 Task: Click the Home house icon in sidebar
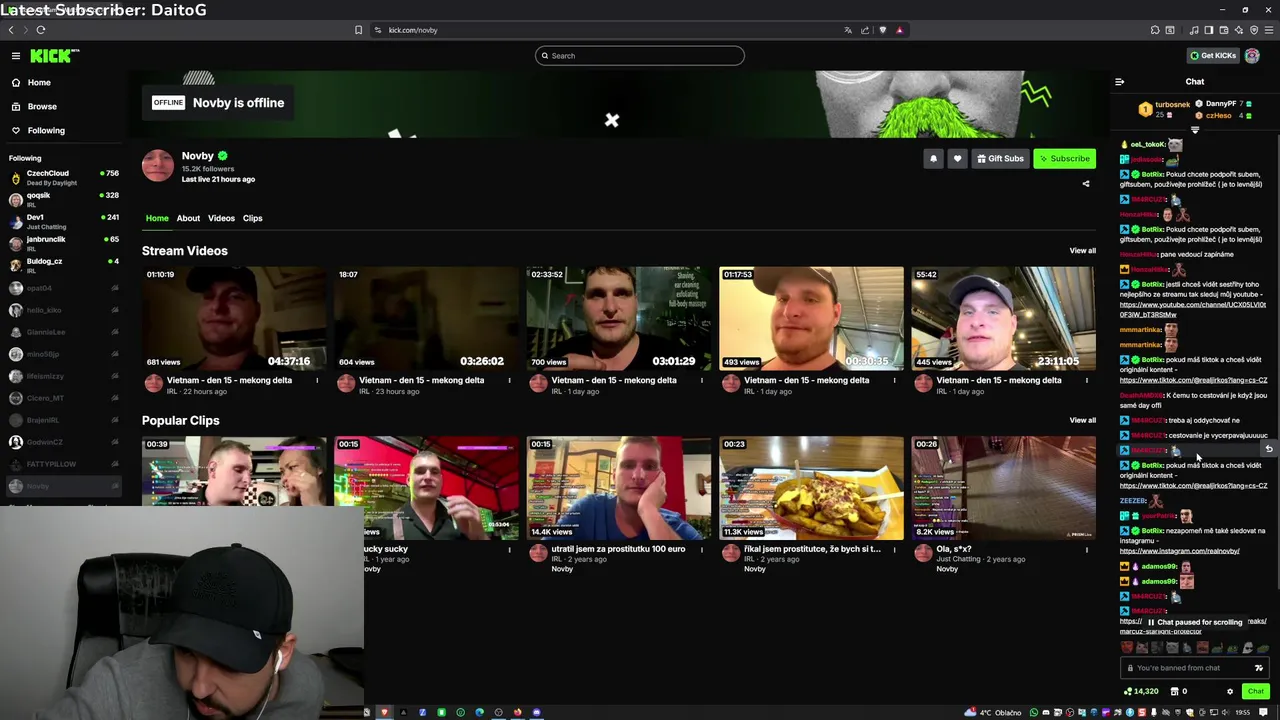(16, 82)
